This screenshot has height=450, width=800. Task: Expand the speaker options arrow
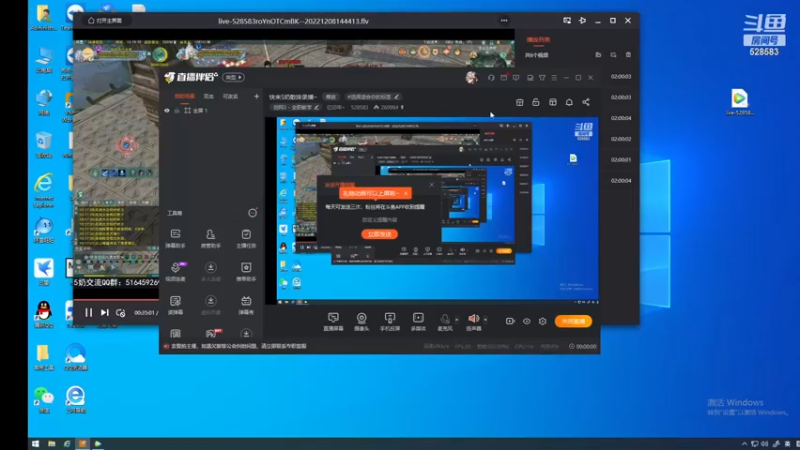[x=485, y=320]
